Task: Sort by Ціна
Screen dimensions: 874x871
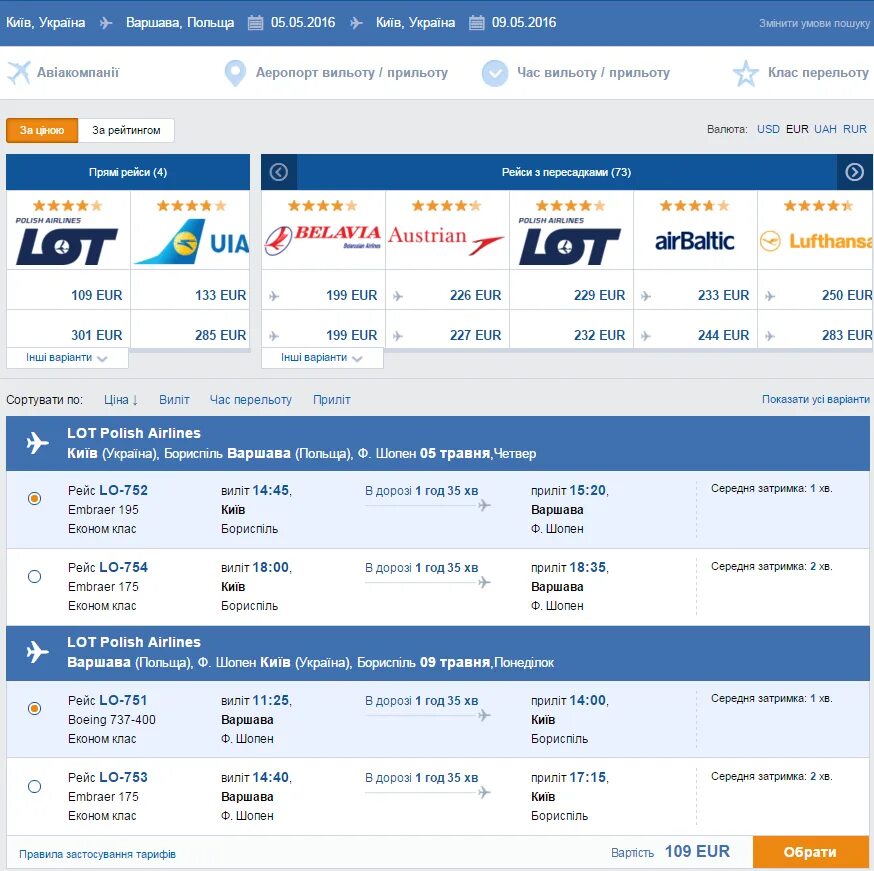Action: pos(120,400)
